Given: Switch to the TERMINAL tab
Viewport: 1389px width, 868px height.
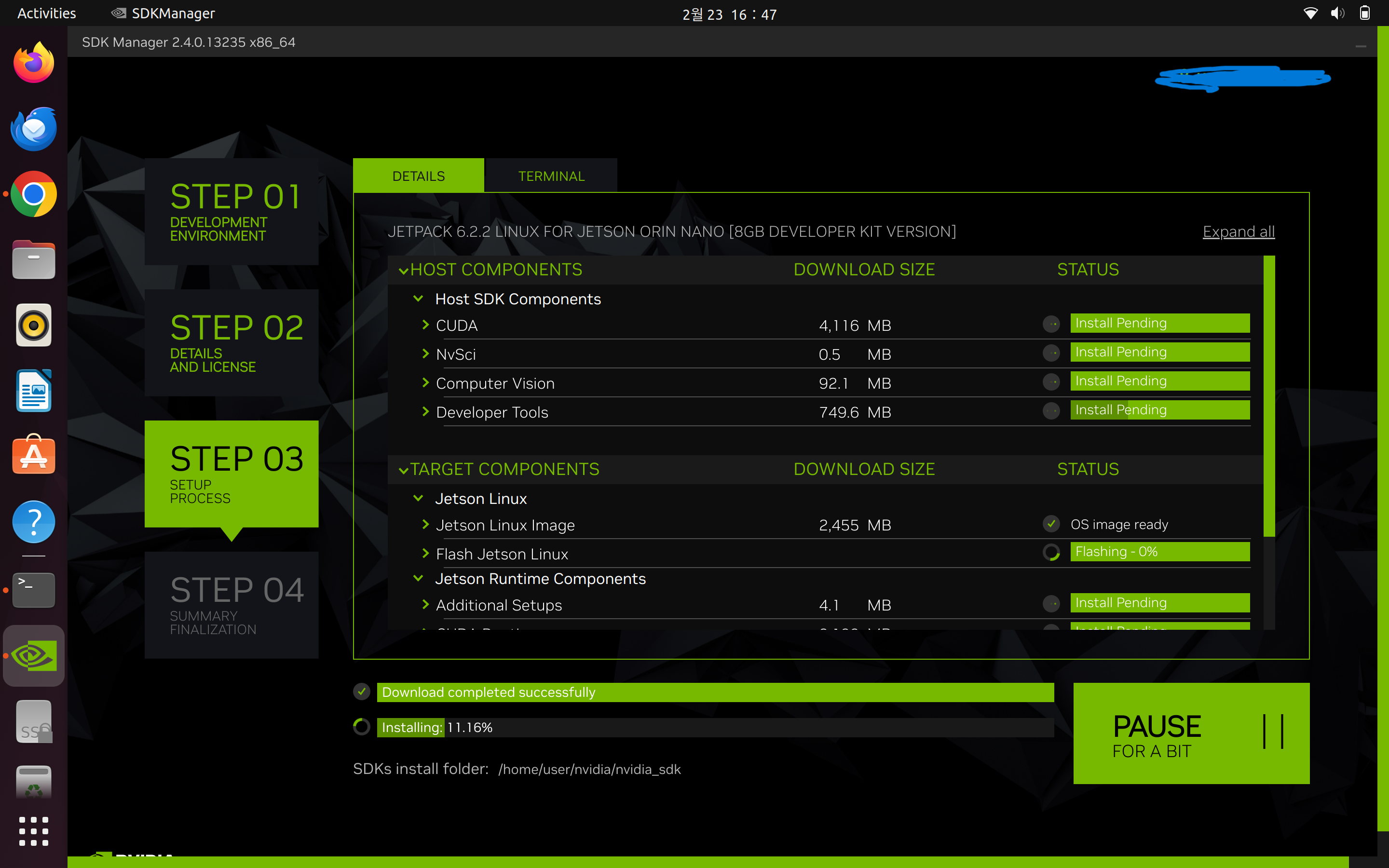Looking at the screenshot, I should (x=551, y=176).
